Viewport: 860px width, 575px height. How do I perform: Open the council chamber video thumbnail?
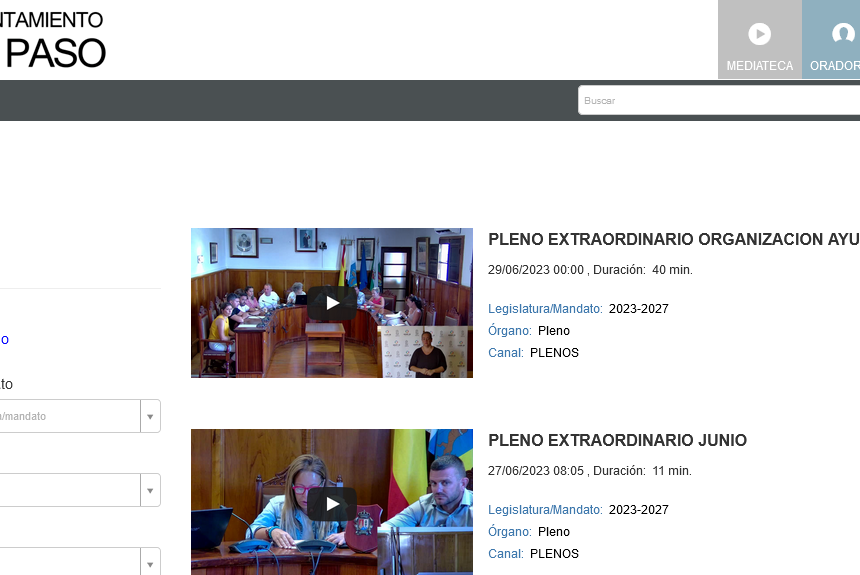(x=332, y=303)
